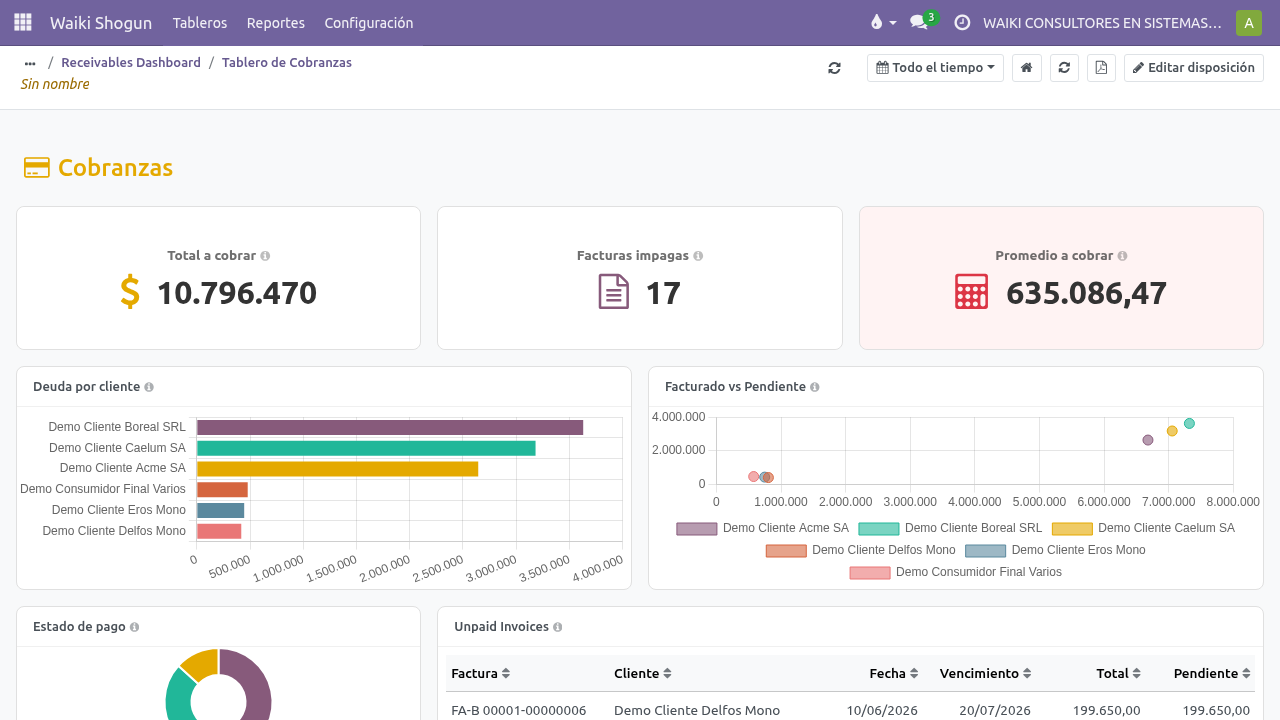Export dashboard with the PDF icon button
The height and width of the screenshot is (720, 1280).
(1101, 68)
